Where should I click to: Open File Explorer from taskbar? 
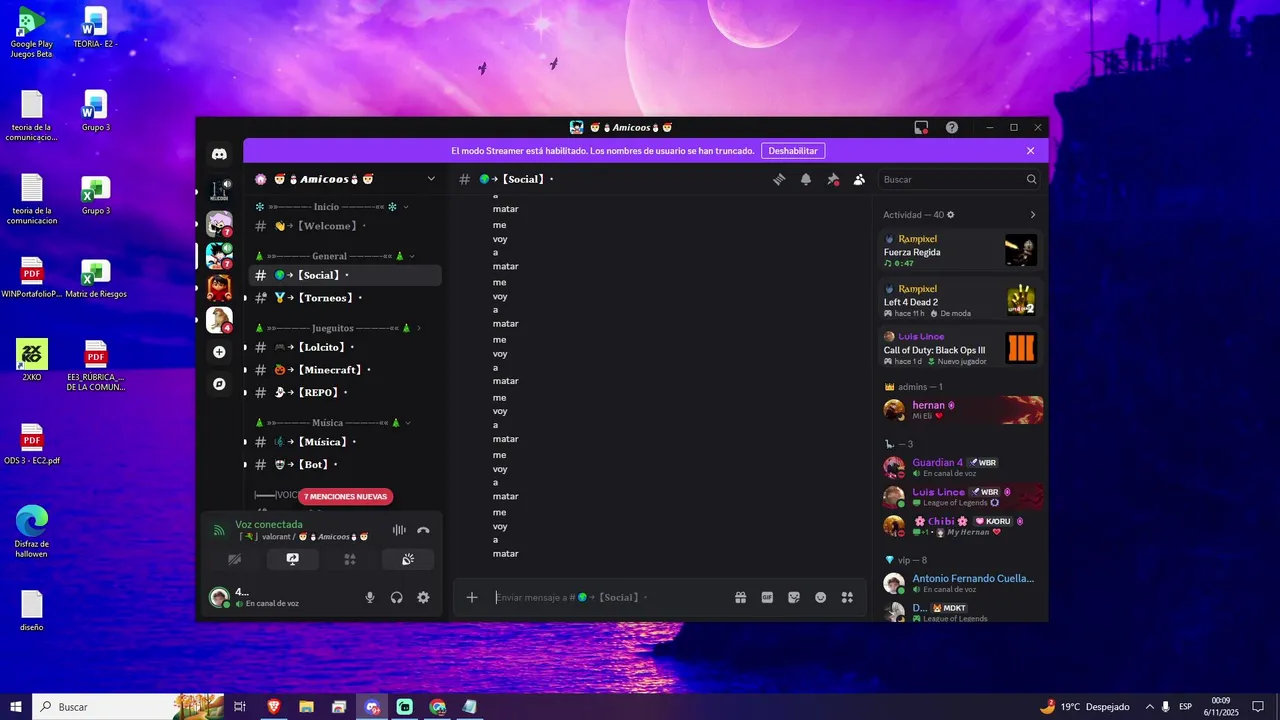point(307,707)
